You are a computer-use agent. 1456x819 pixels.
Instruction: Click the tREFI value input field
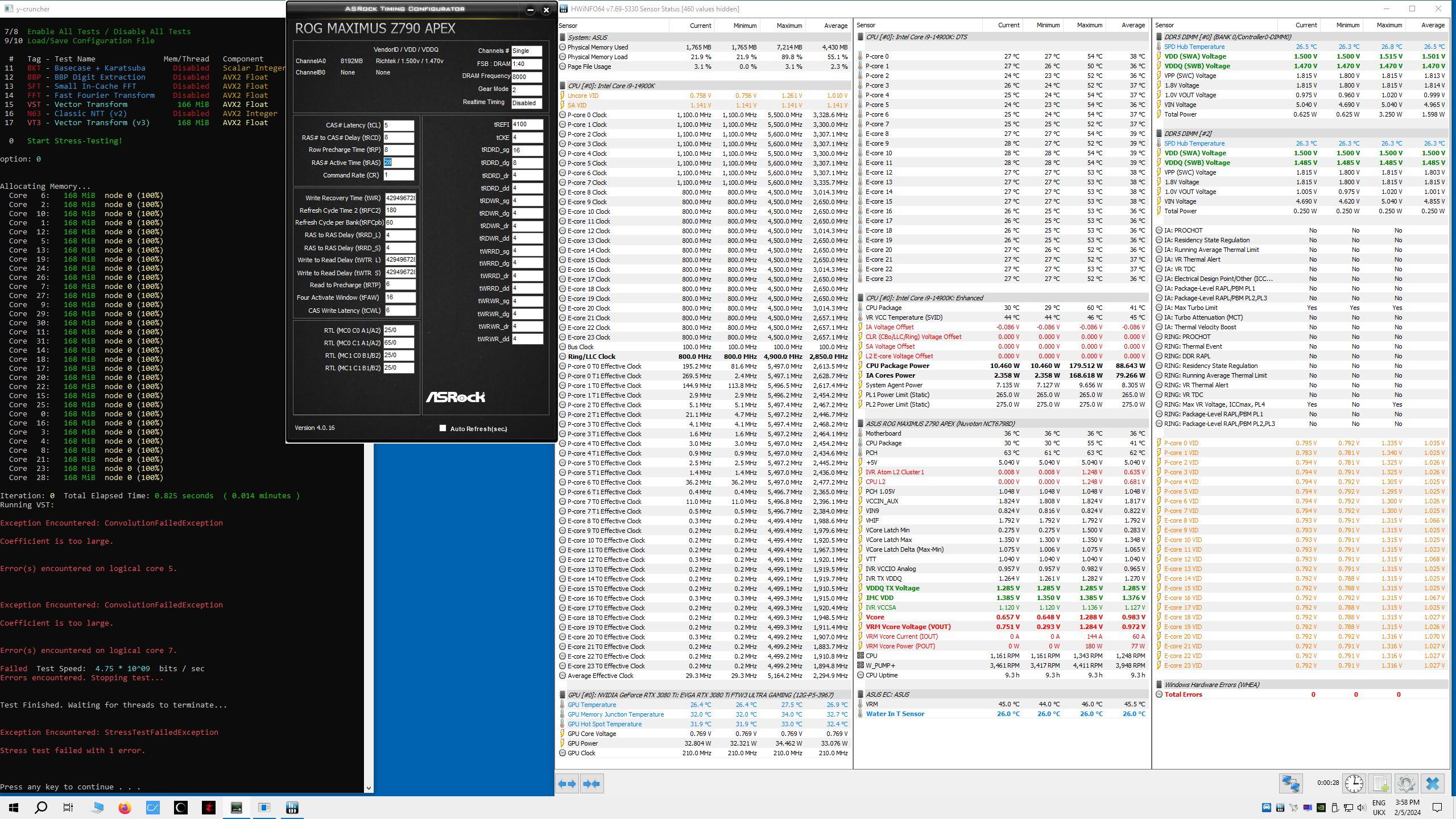tap(527, 124)
